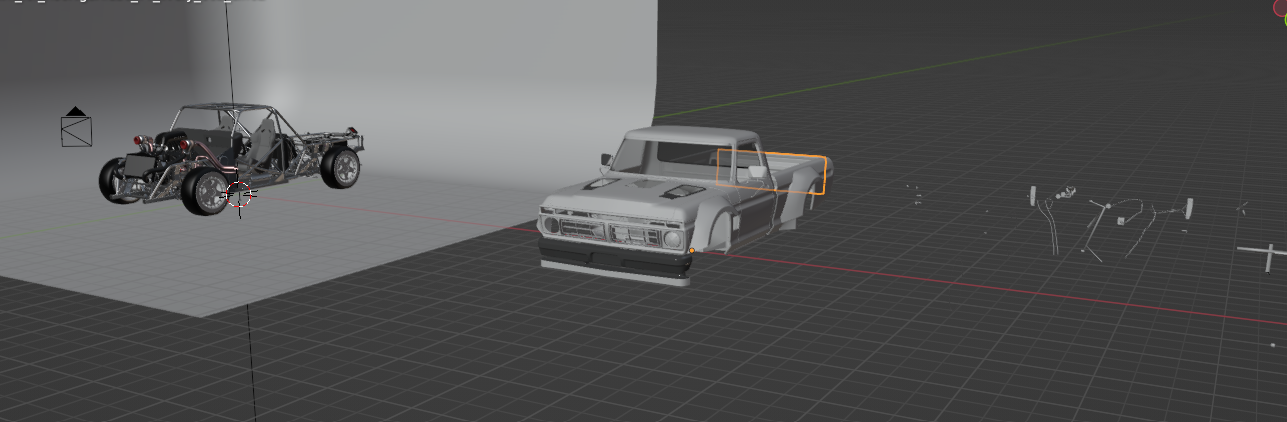Screen dimensions: 1287x422
Task: Click the red-white 3D cursor near chassis
Action: 239,196
